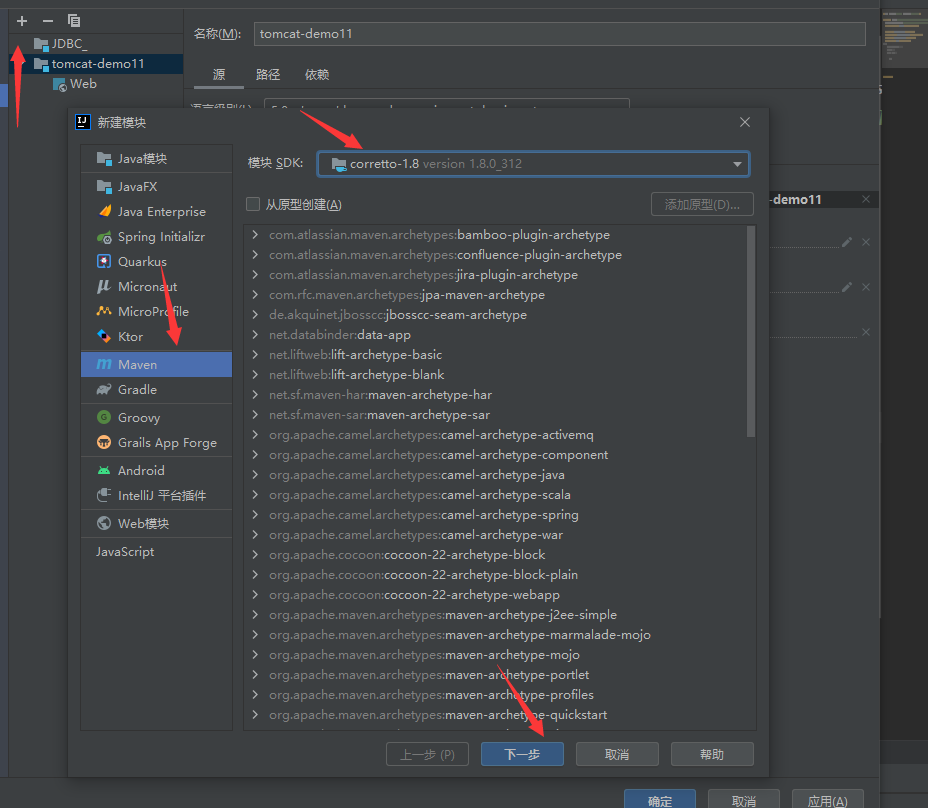Open the 模块 SDK dropdown
The height and width of the screenshot is (808, 928).
tap(533, 164)
